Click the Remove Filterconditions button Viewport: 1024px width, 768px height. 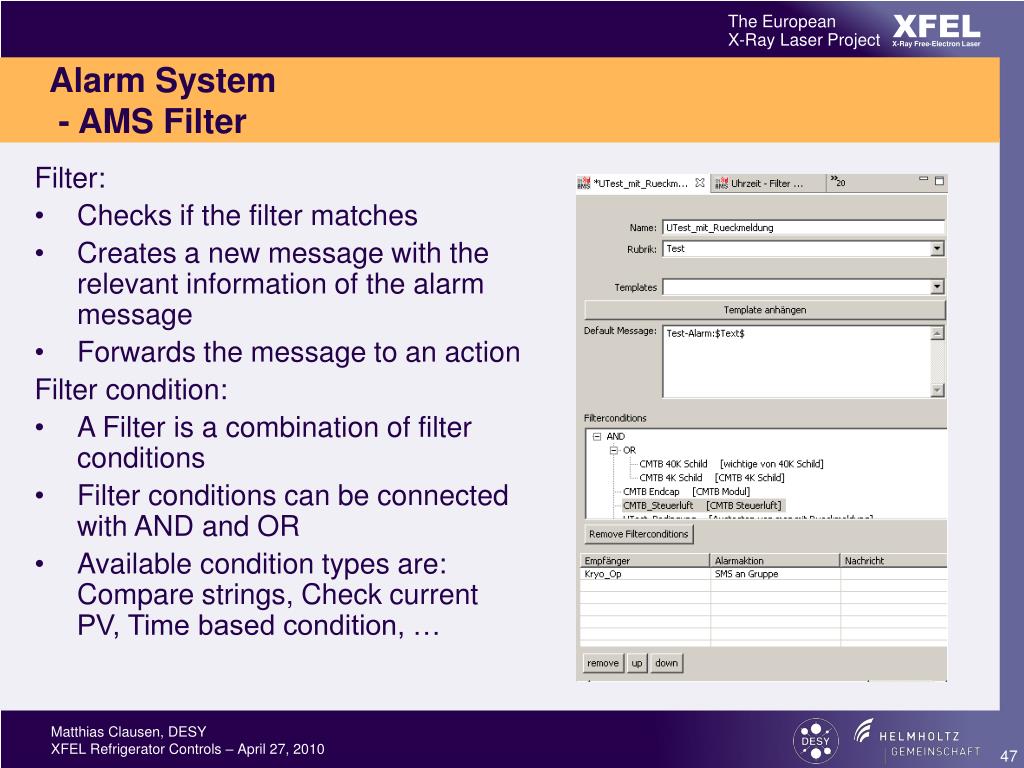click(638, 534)
